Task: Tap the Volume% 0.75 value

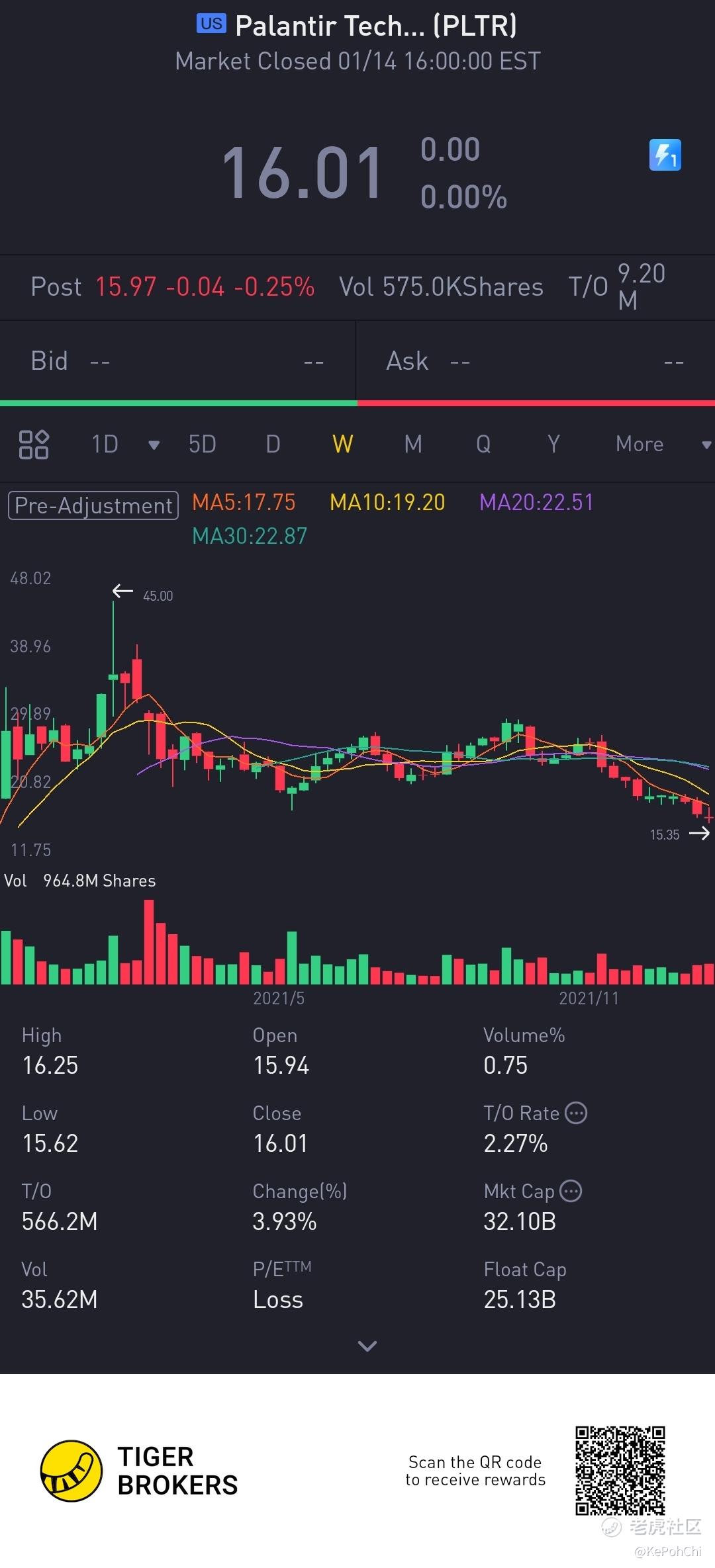Action: click(506, 1066)
